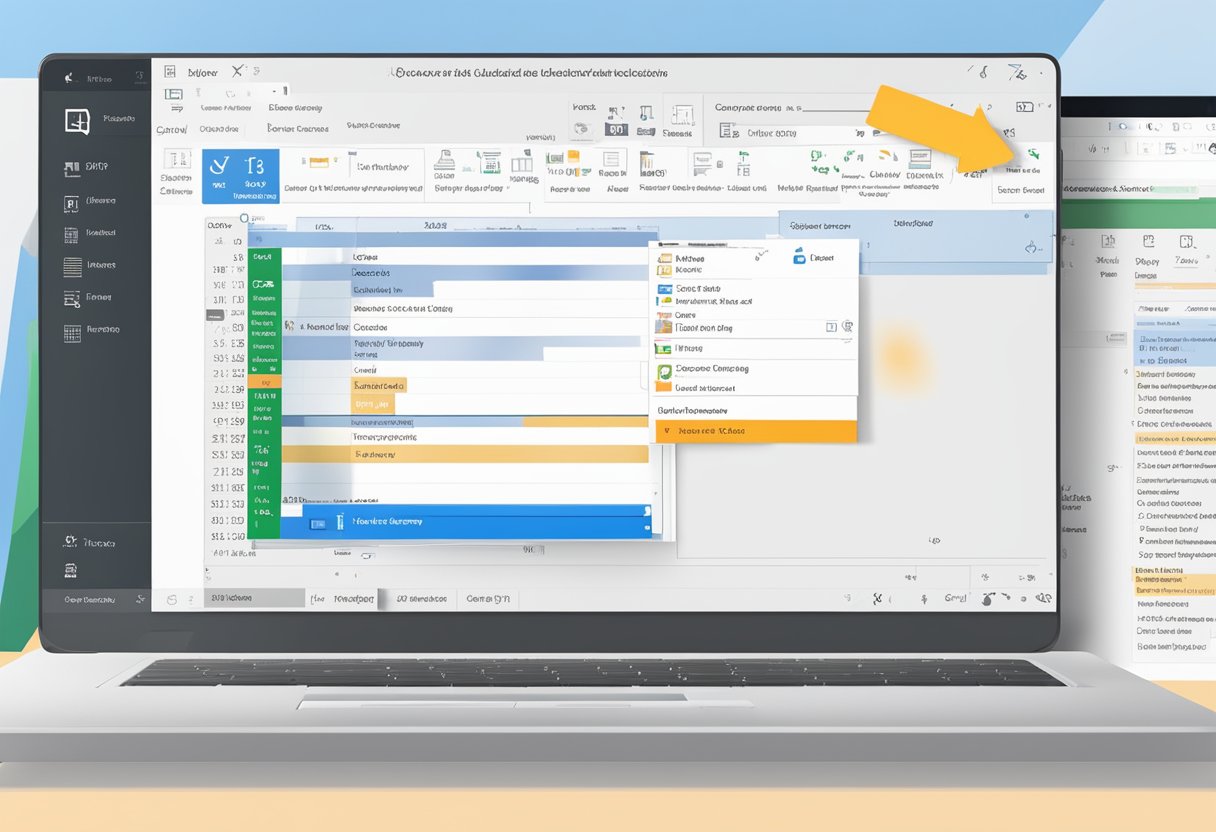Viewport: 1216px width, 832px height.
Task: Click the printer icon in the ribbon
Action: (x=444, y=162)
